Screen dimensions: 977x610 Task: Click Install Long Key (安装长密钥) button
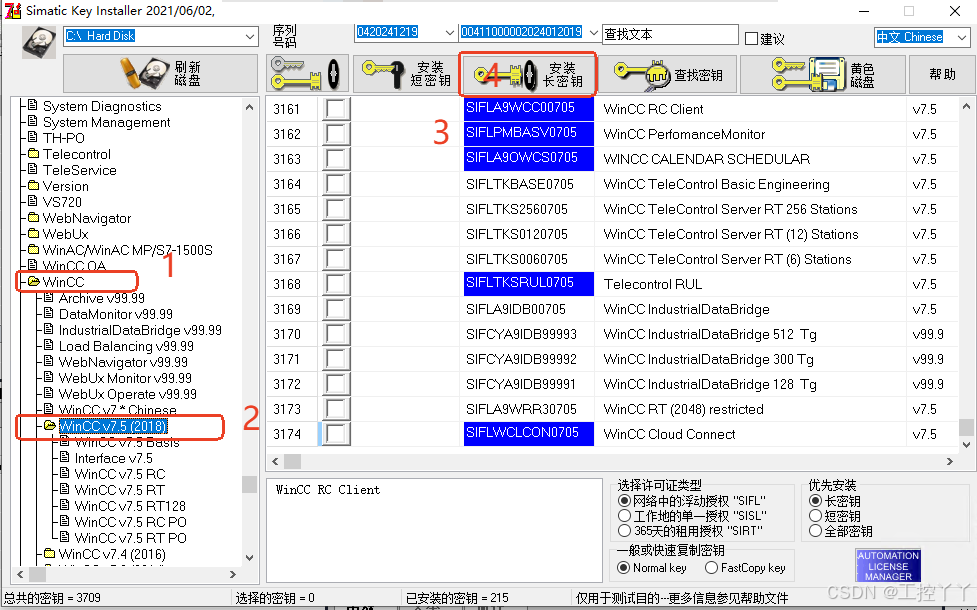(528, 74)
